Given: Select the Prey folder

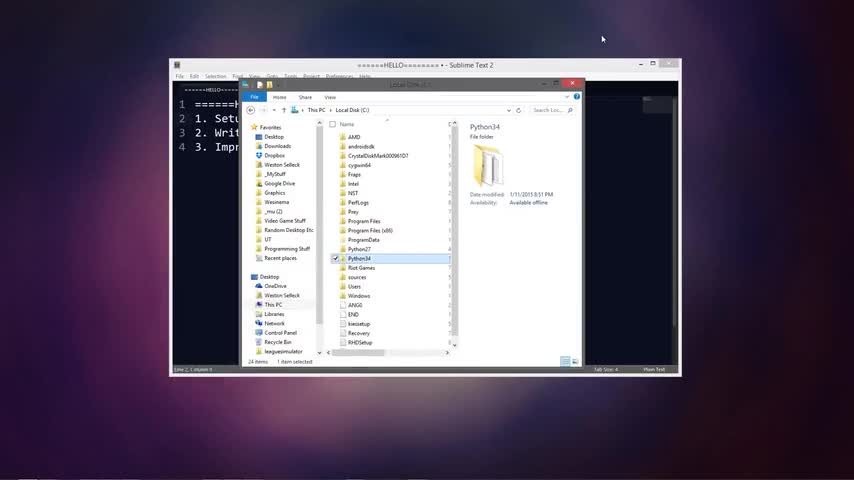Looking at the screenshot, I should tap(353, 212).
